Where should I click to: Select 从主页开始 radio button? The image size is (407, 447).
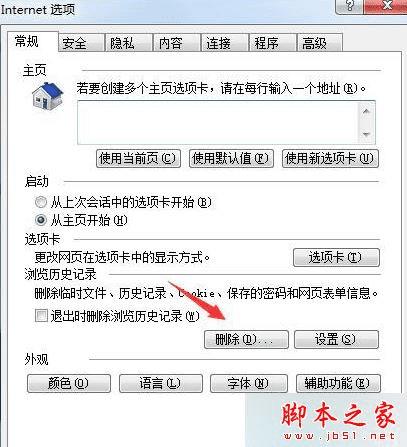[x=41, y=220]
